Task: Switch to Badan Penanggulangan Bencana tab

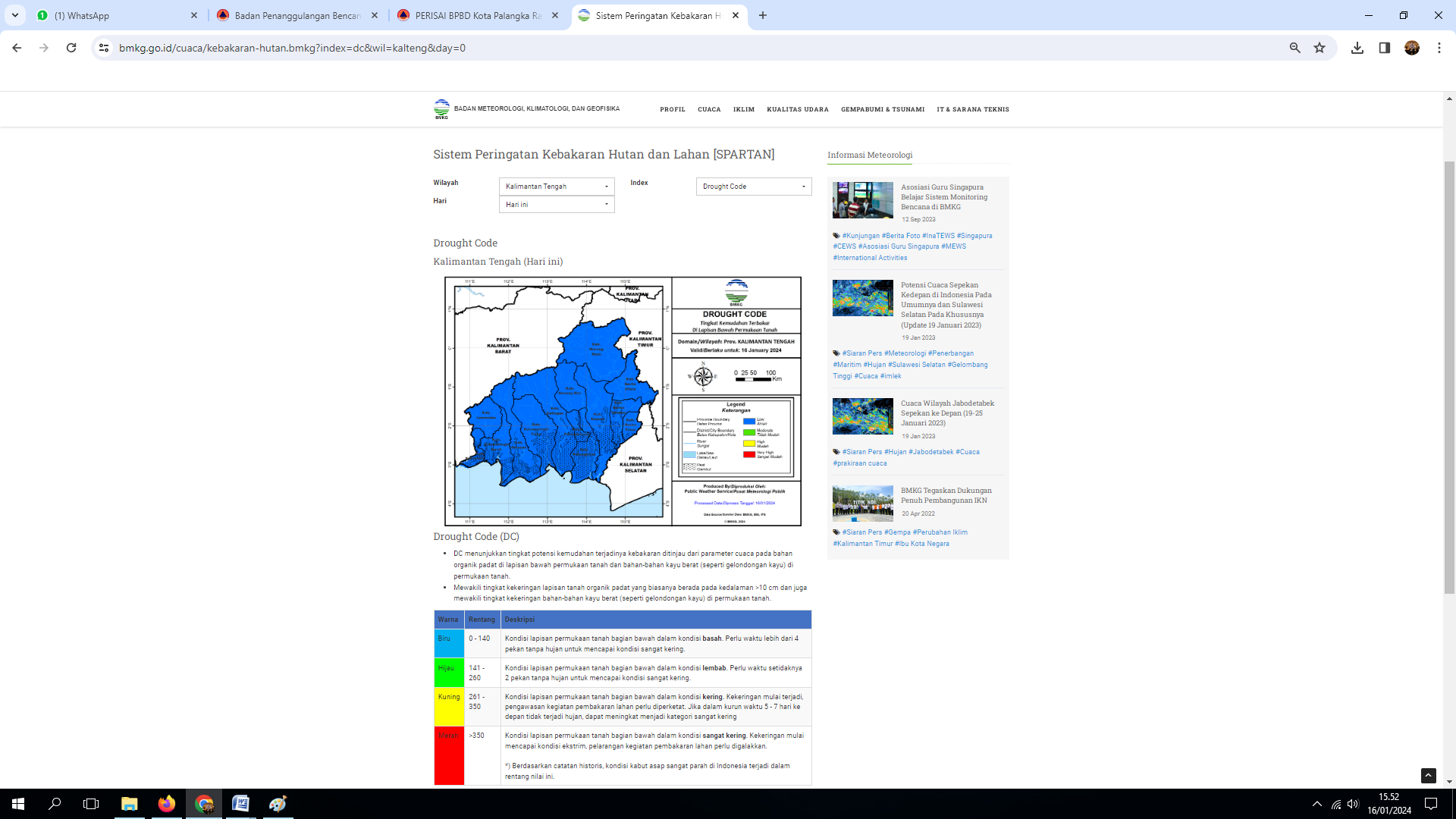Action: (x=297, y=15)
